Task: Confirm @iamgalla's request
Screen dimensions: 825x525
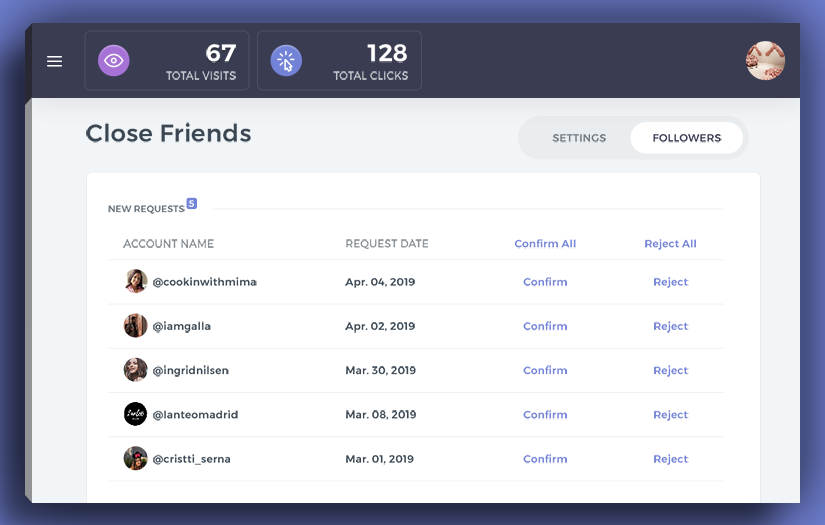Action: tap(545, 326)
